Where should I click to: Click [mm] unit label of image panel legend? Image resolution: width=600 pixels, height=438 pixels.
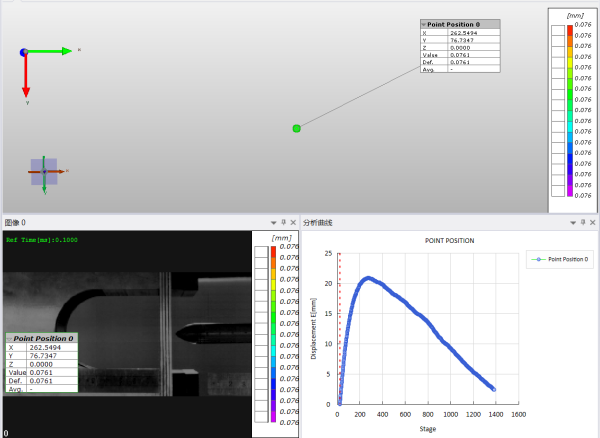click(x=281, y=238)
